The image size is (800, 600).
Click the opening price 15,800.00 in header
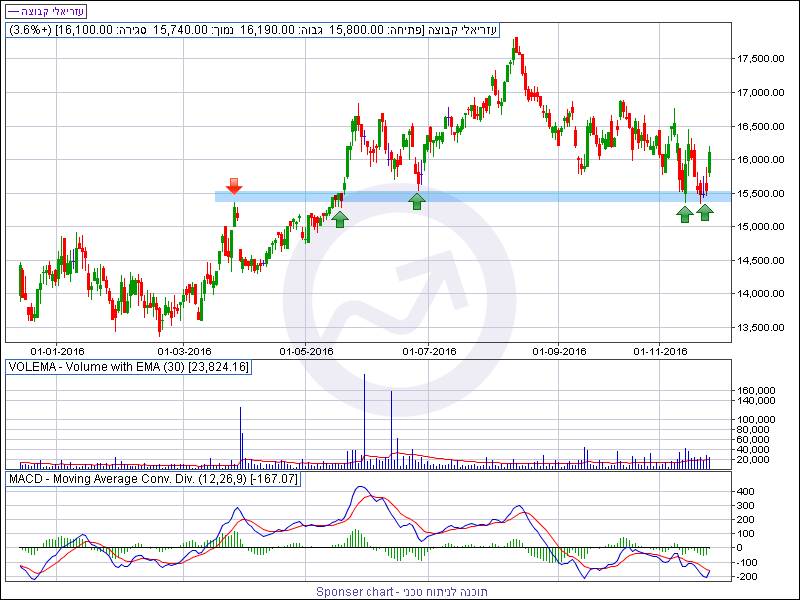click(x=356, y=30)
